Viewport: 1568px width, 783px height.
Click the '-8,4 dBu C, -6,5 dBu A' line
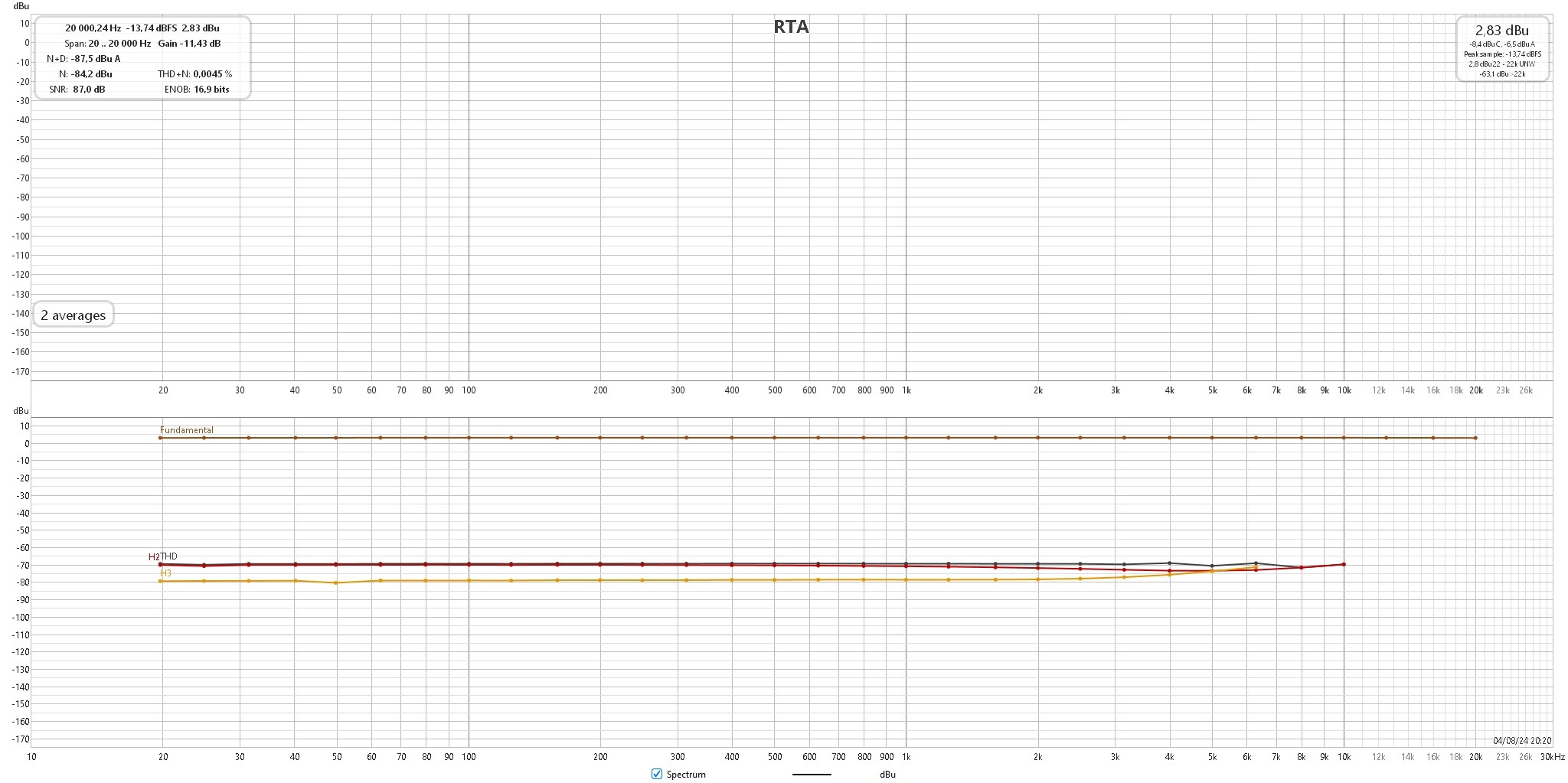[x=1502, y=44]
